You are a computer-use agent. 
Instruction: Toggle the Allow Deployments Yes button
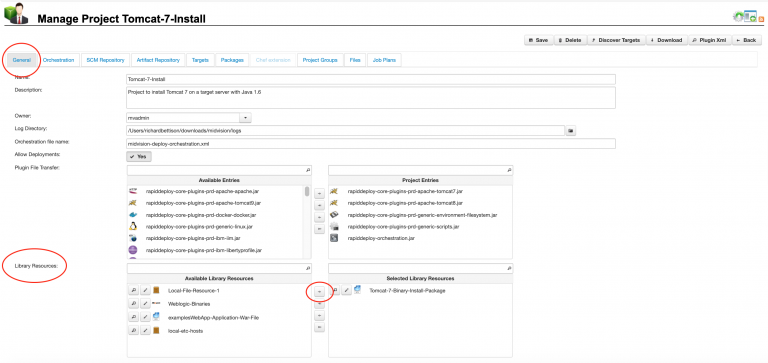[x=139, y=156]
